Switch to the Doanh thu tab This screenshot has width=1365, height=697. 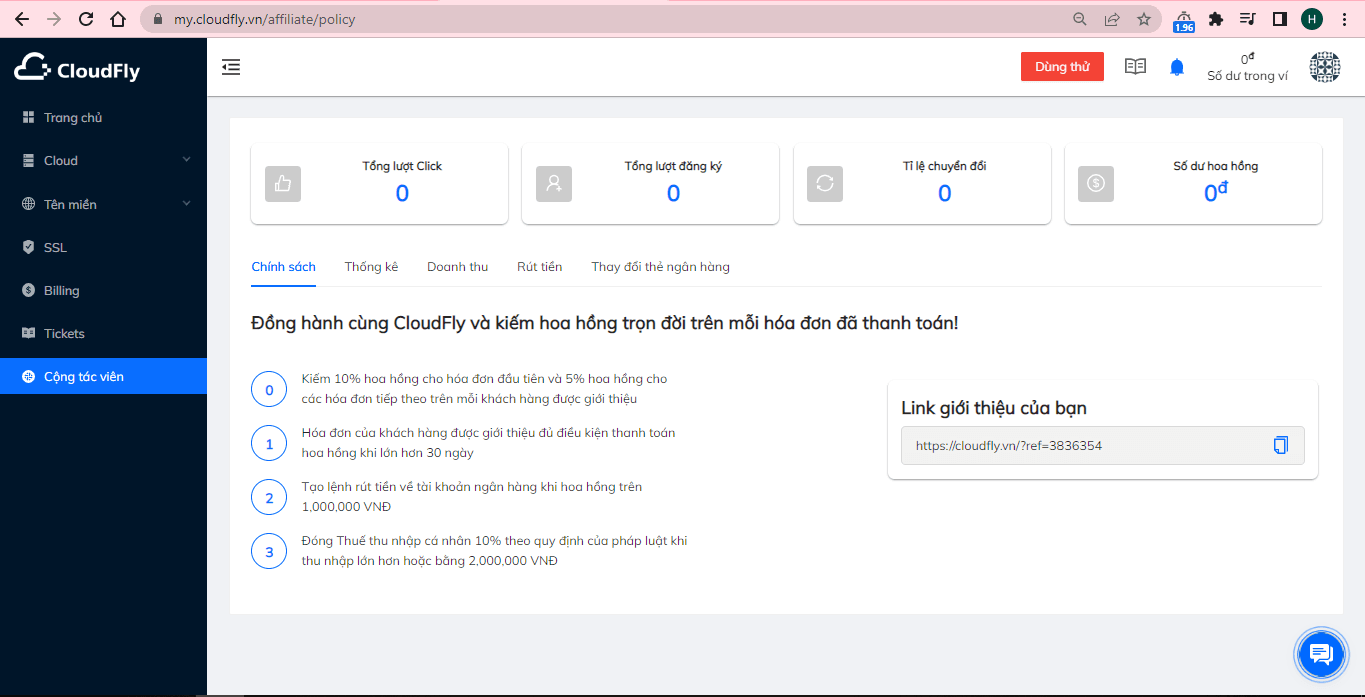click(x=457, y=267)
